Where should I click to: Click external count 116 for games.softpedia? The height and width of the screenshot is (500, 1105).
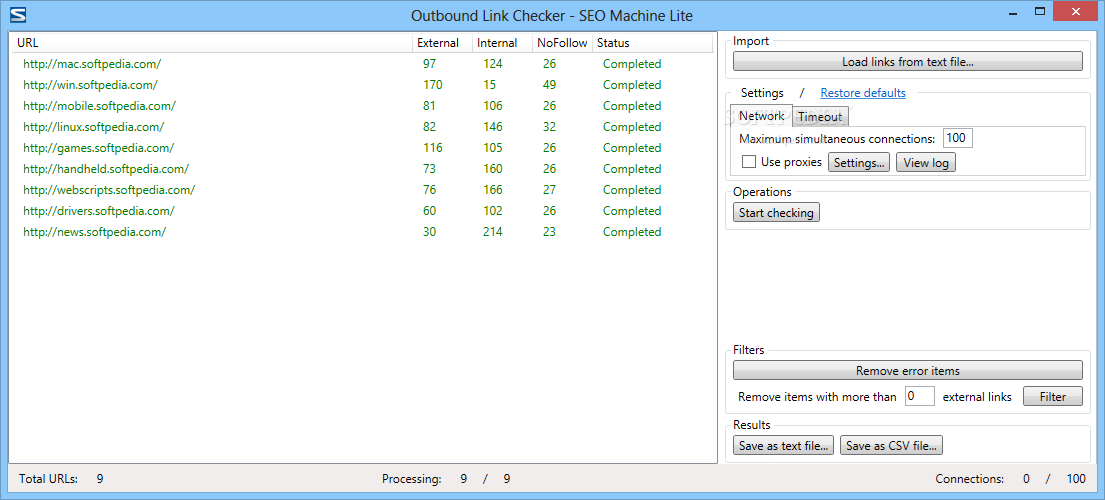[433, 149]
